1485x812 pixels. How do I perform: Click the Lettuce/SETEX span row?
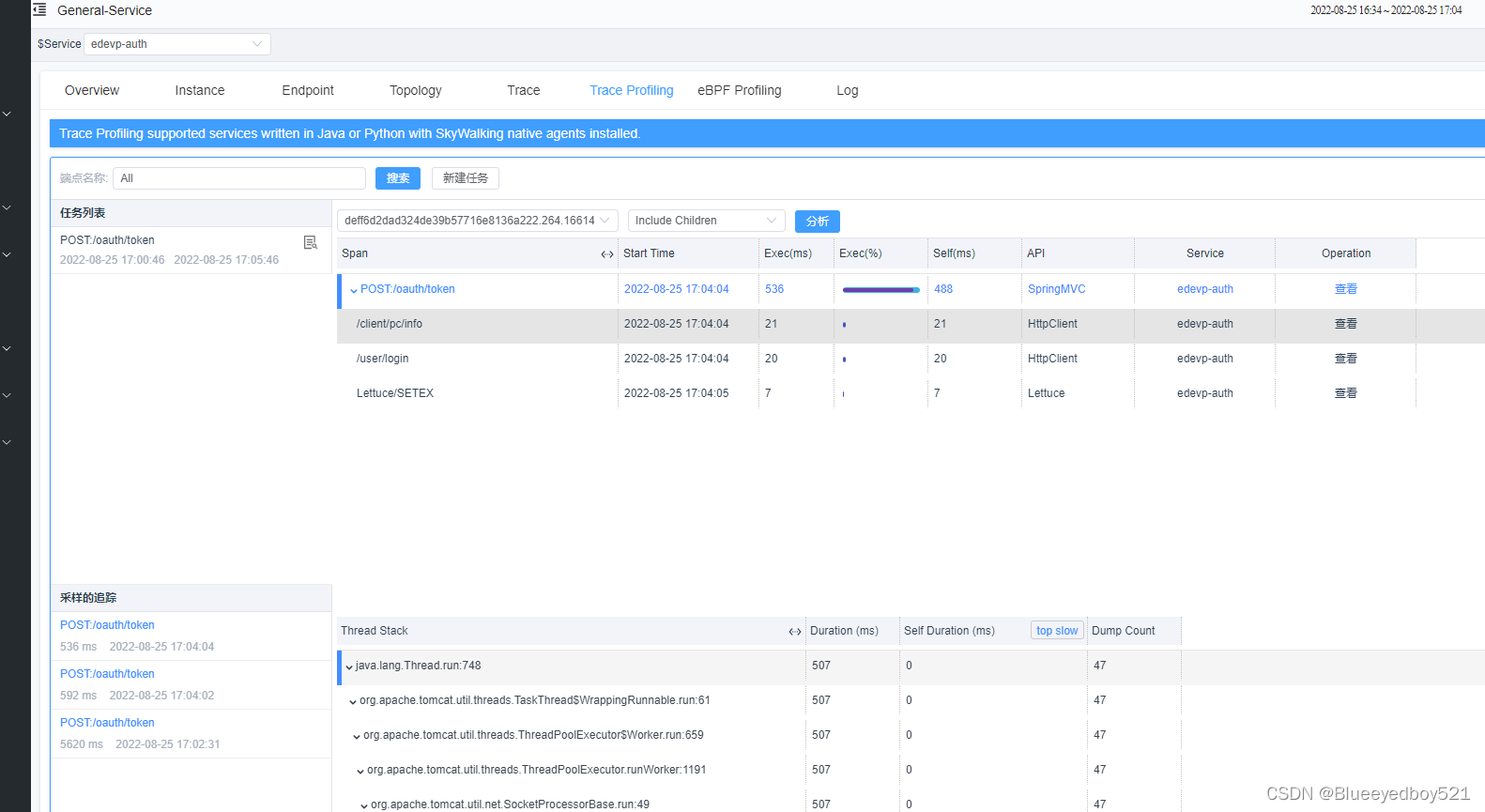pyautogui.click(x=911, y=393)
